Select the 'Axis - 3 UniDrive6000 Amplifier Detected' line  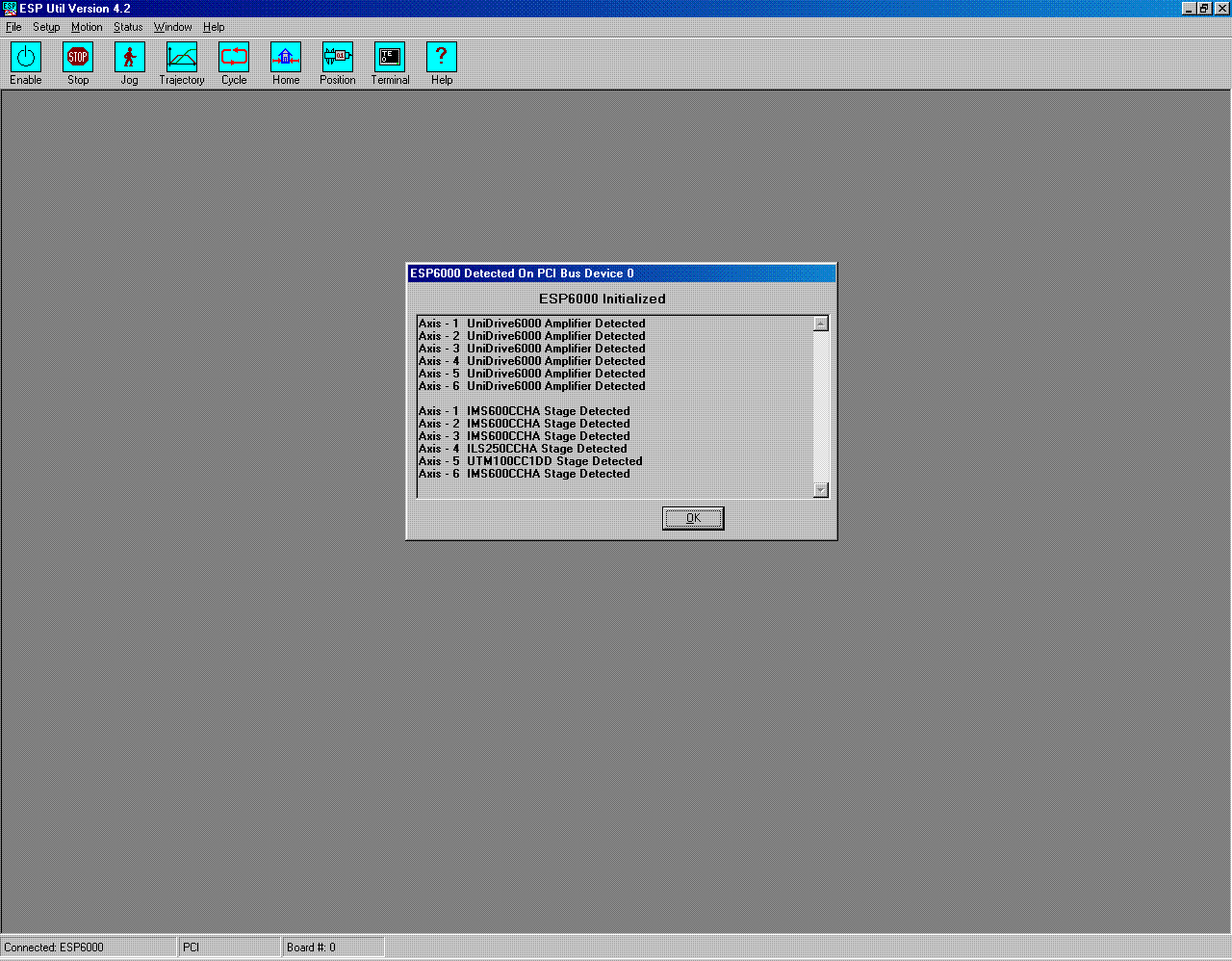(x=532, y=349)
